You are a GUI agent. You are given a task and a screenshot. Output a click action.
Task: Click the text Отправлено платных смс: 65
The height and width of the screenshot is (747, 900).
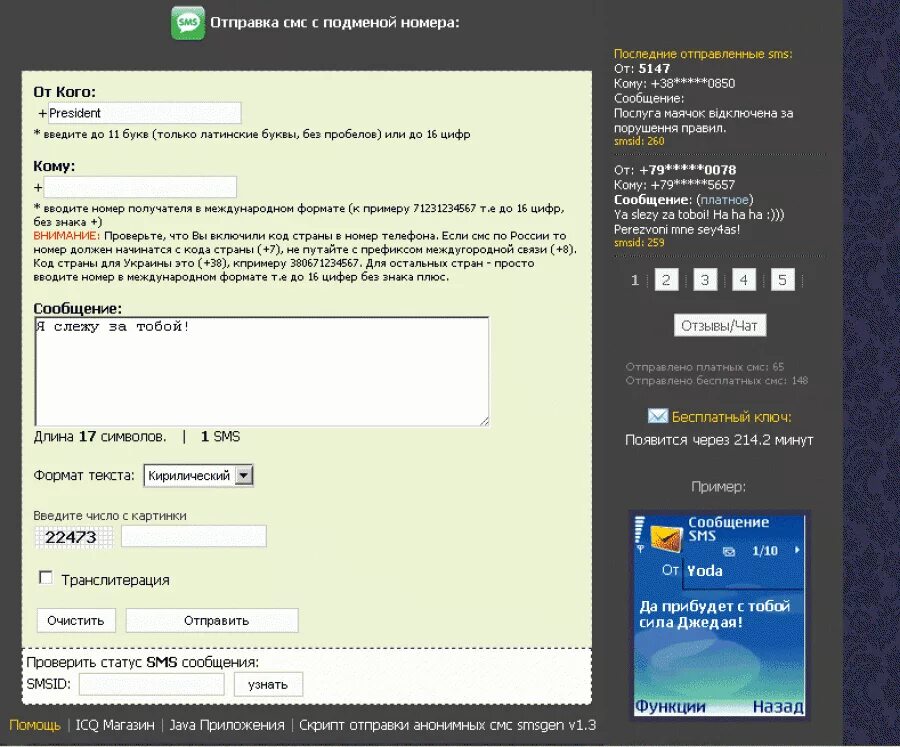coord(705,367)
